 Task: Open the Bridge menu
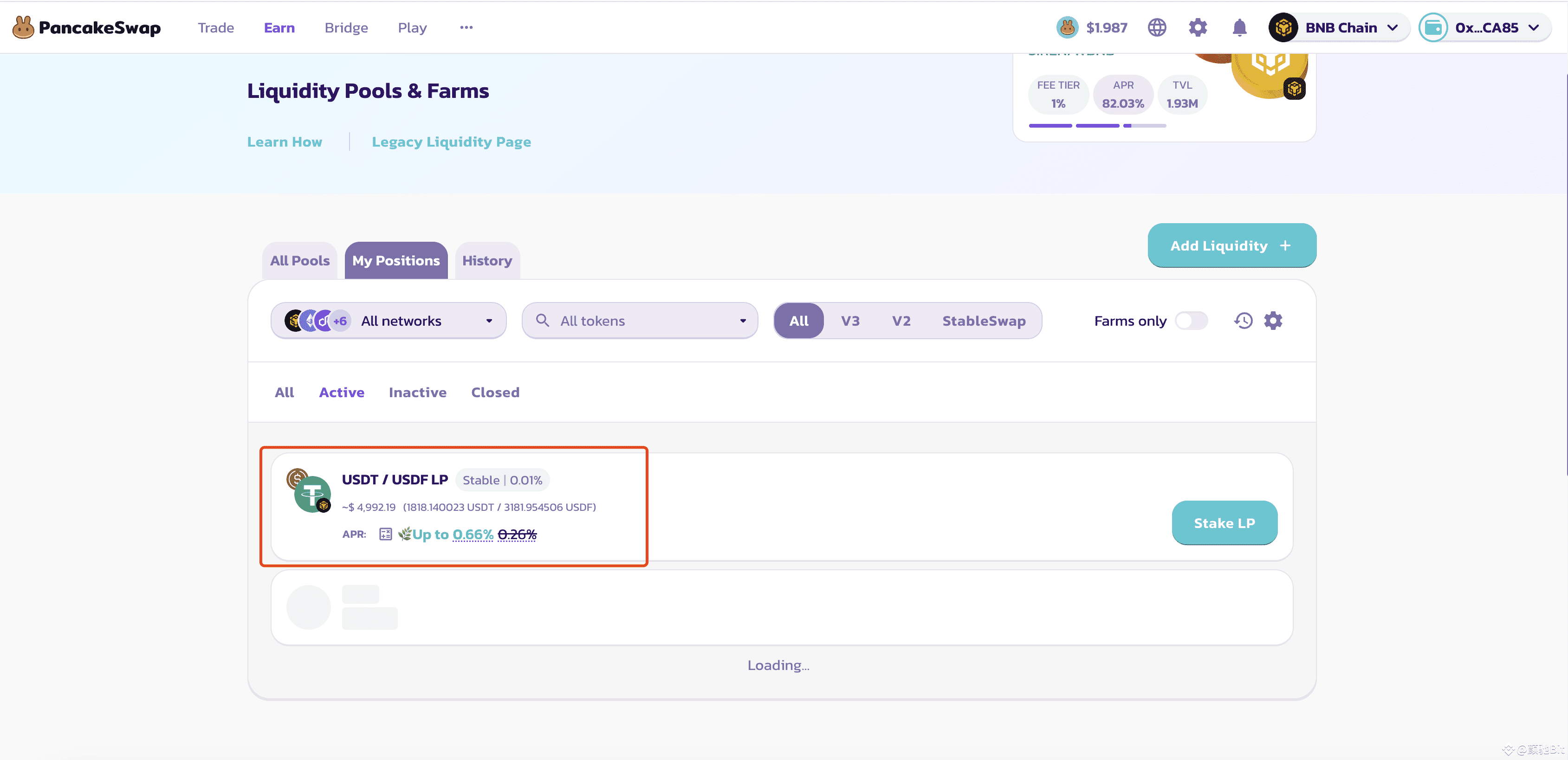[x=346, y=27]
